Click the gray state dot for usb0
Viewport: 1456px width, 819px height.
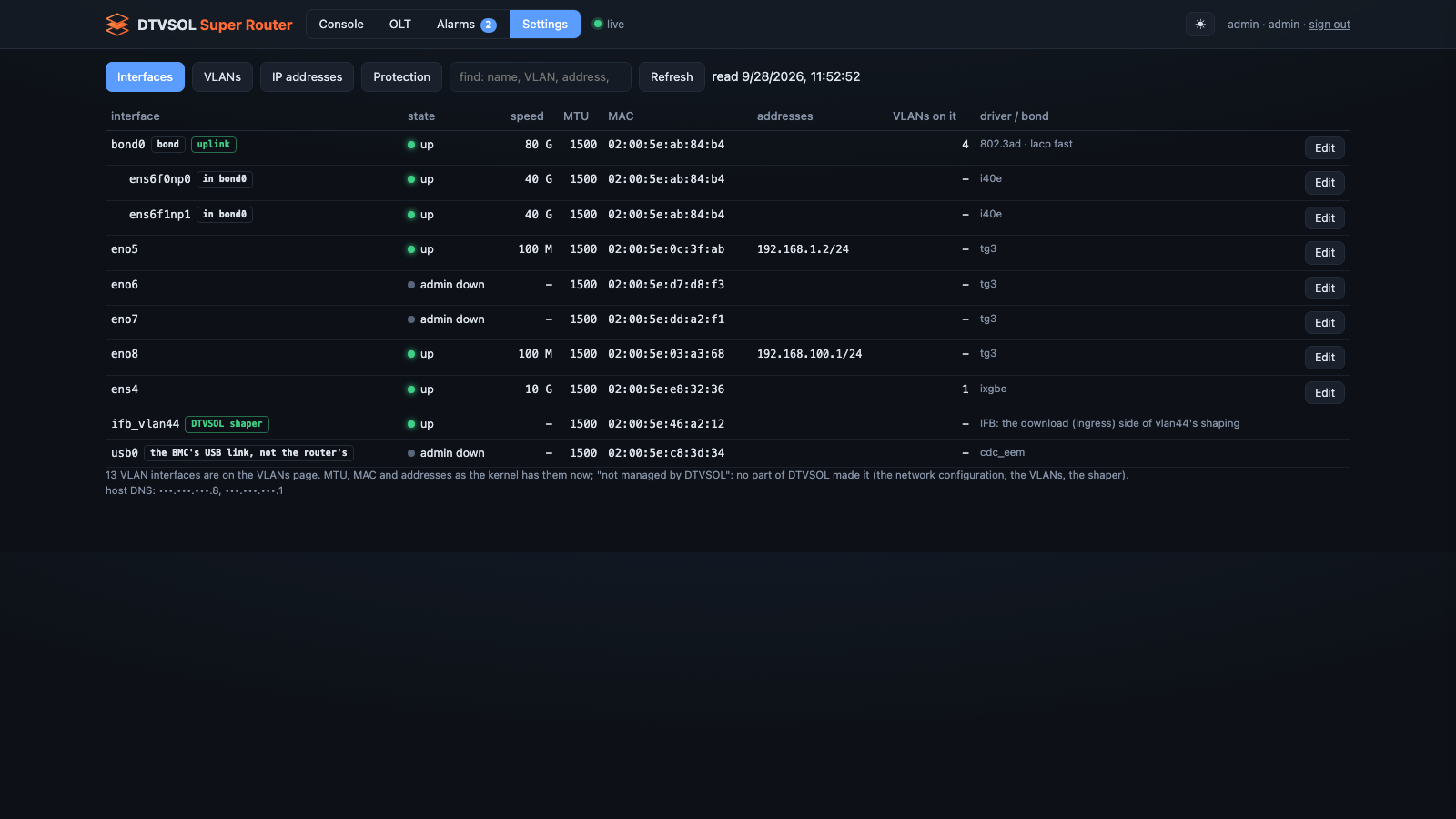pyautogui.click(x=411, y=453)
